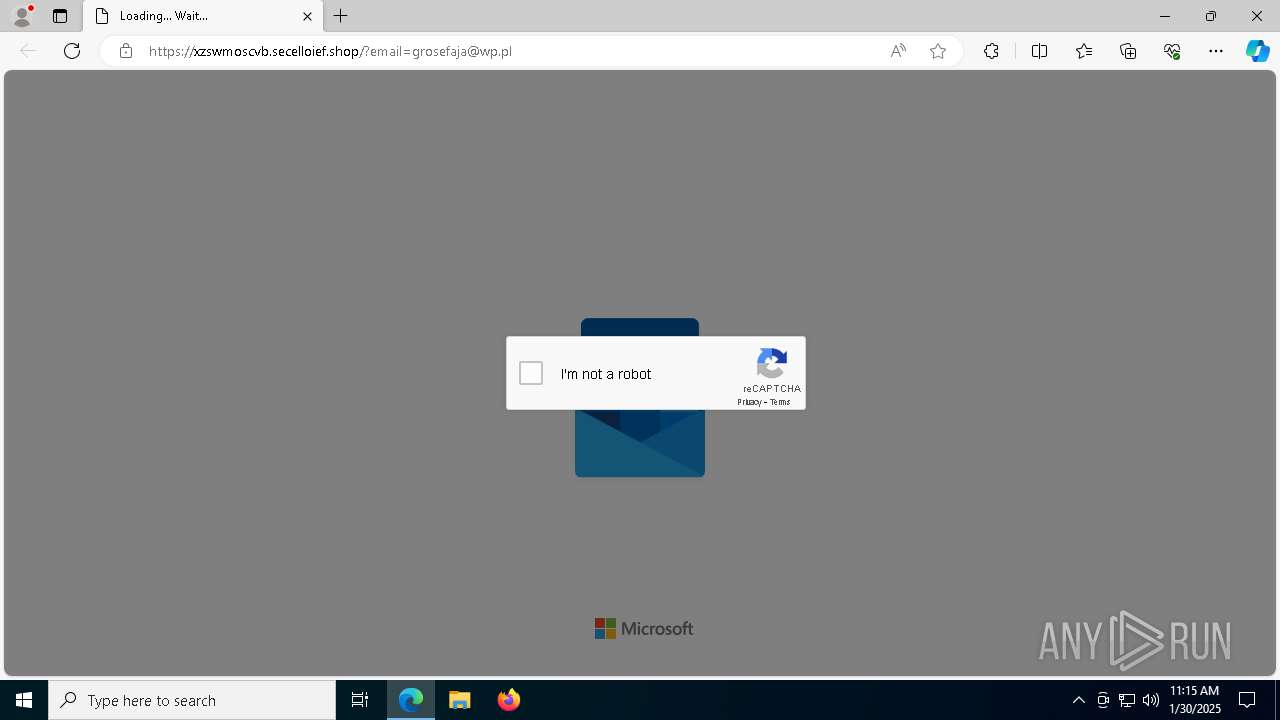Open the user profile icon
The width and height of the screenshot is (1280, 720).
[22, 16]
